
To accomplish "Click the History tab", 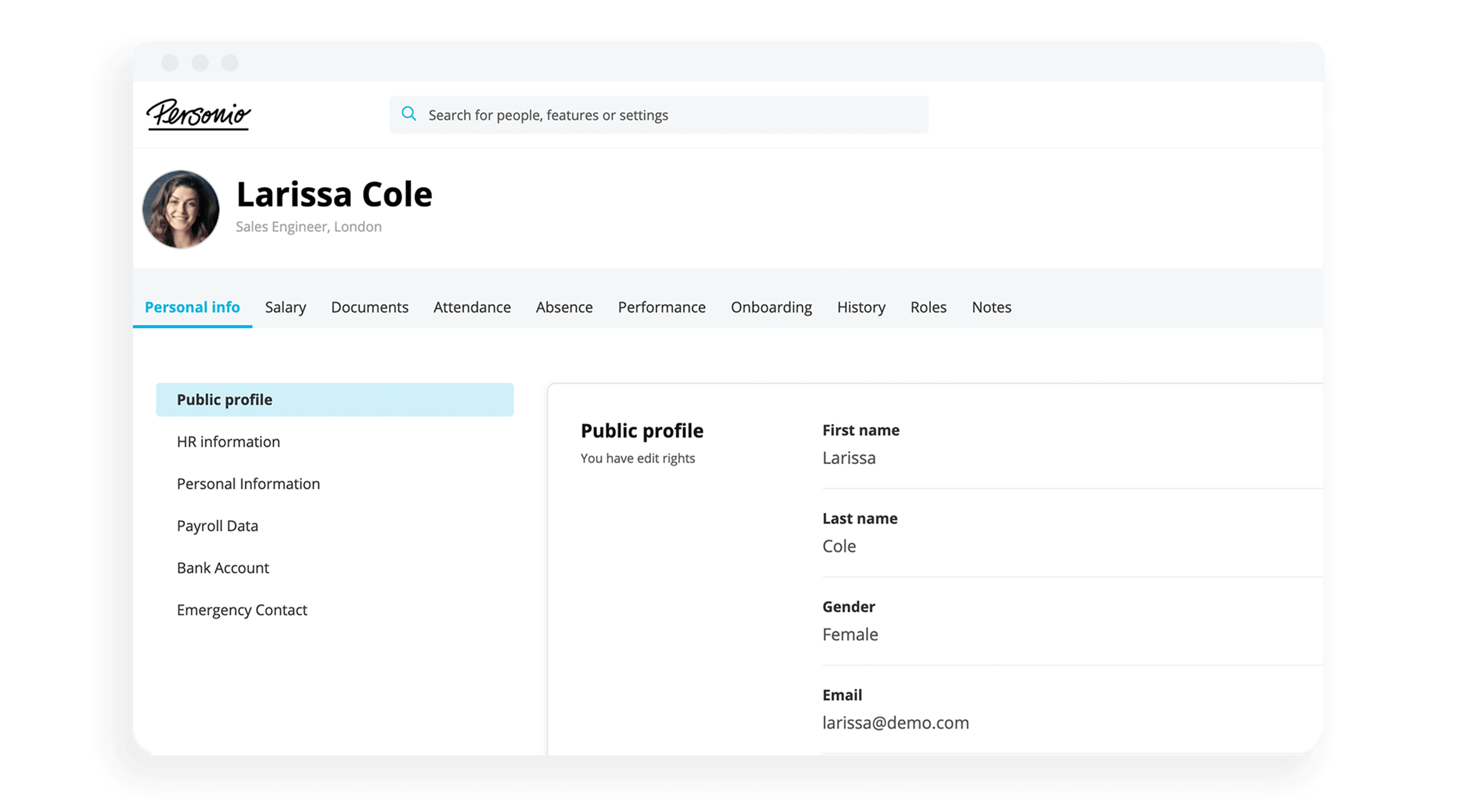I will tap(860, 307).
